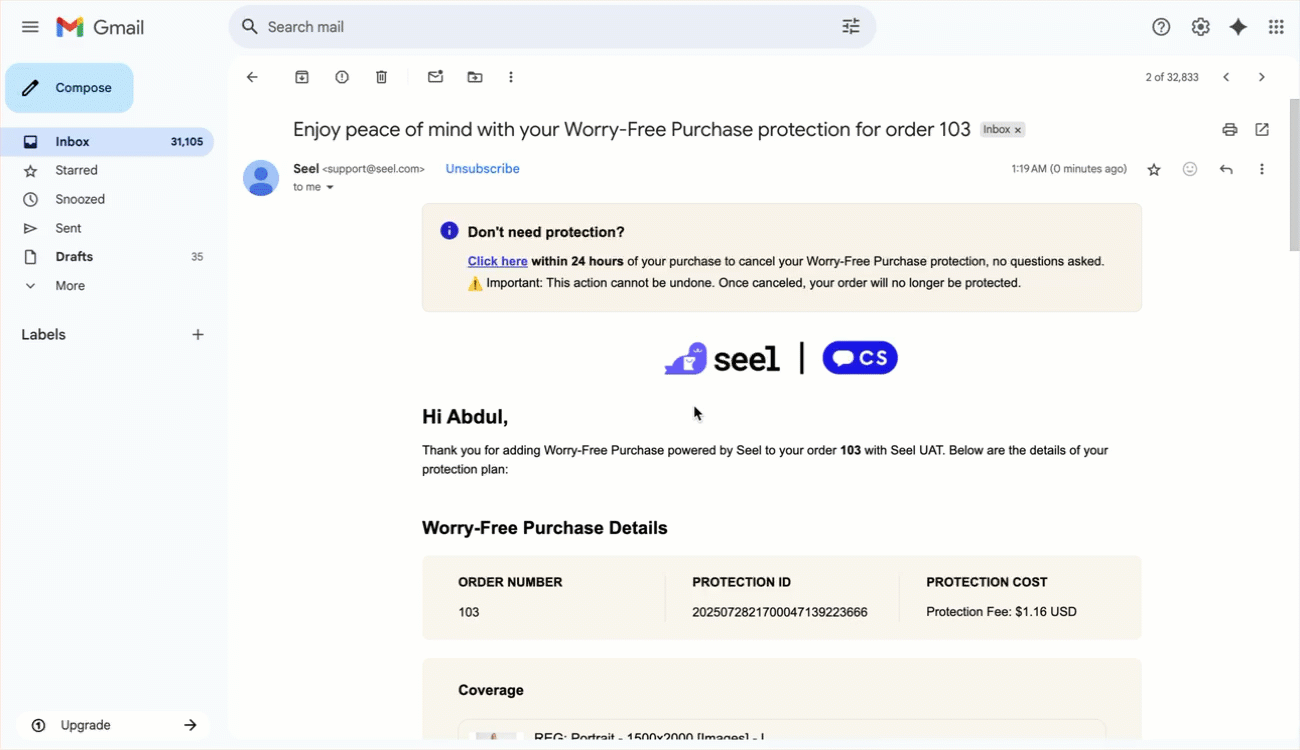
Task: Delete the email with the trash icon
Action: [381, 77]
